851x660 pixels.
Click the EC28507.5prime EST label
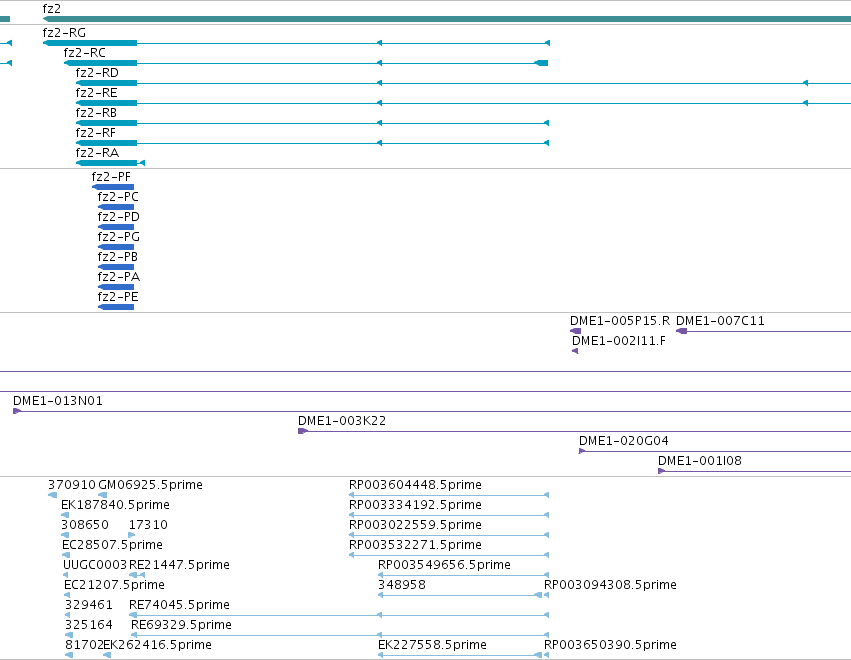click(x=112, y=545)
